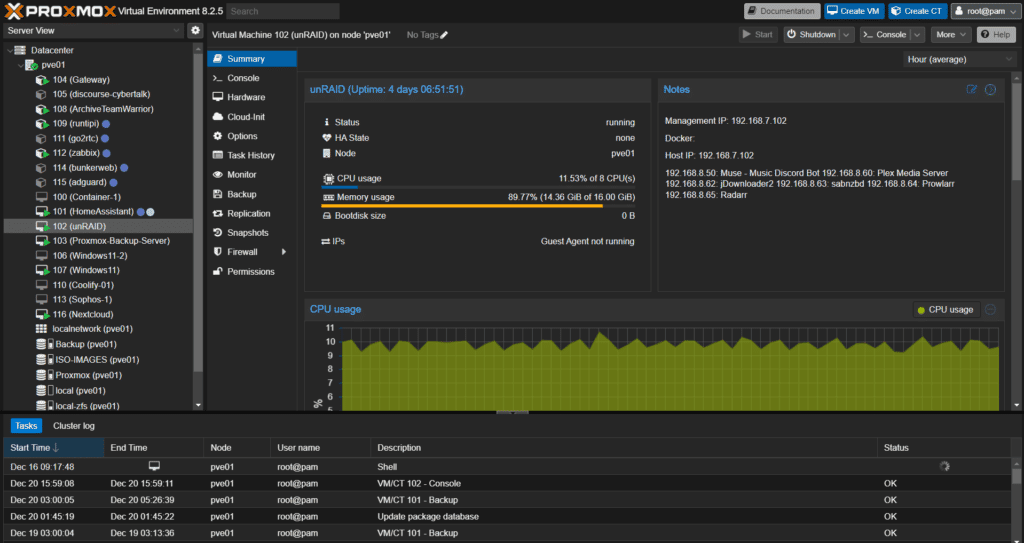Screen dimensions: 1024x543
Task: Click the storage icon for Proxmox (pve01)
Action: click(44, 375)
